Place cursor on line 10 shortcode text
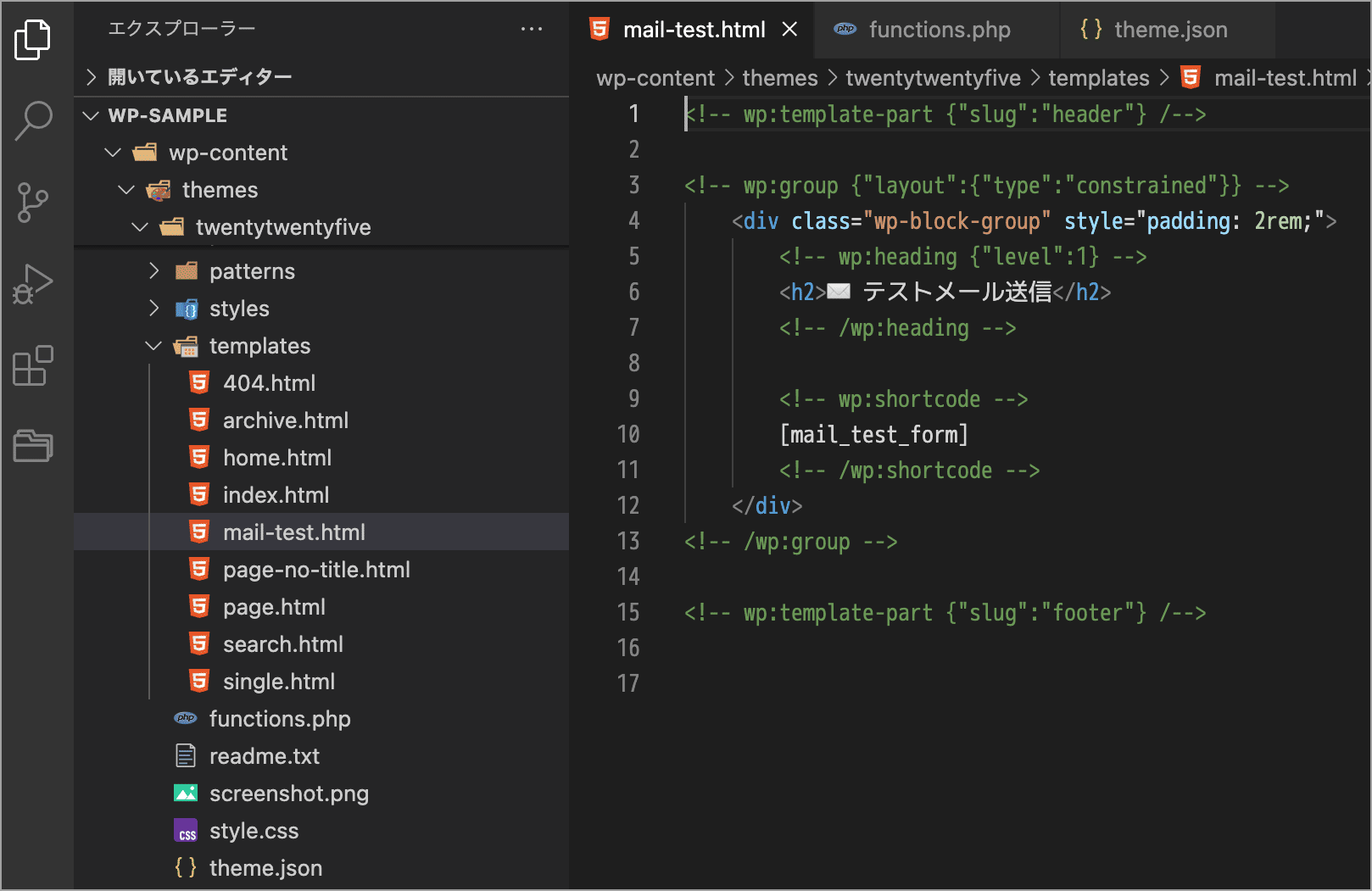 point(873,435)
